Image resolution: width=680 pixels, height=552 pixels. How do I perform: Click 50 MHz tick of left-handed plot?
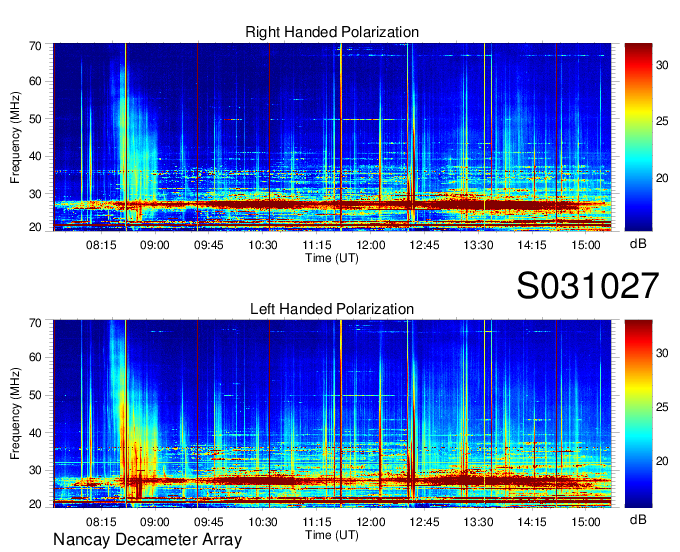pos(35,395)
